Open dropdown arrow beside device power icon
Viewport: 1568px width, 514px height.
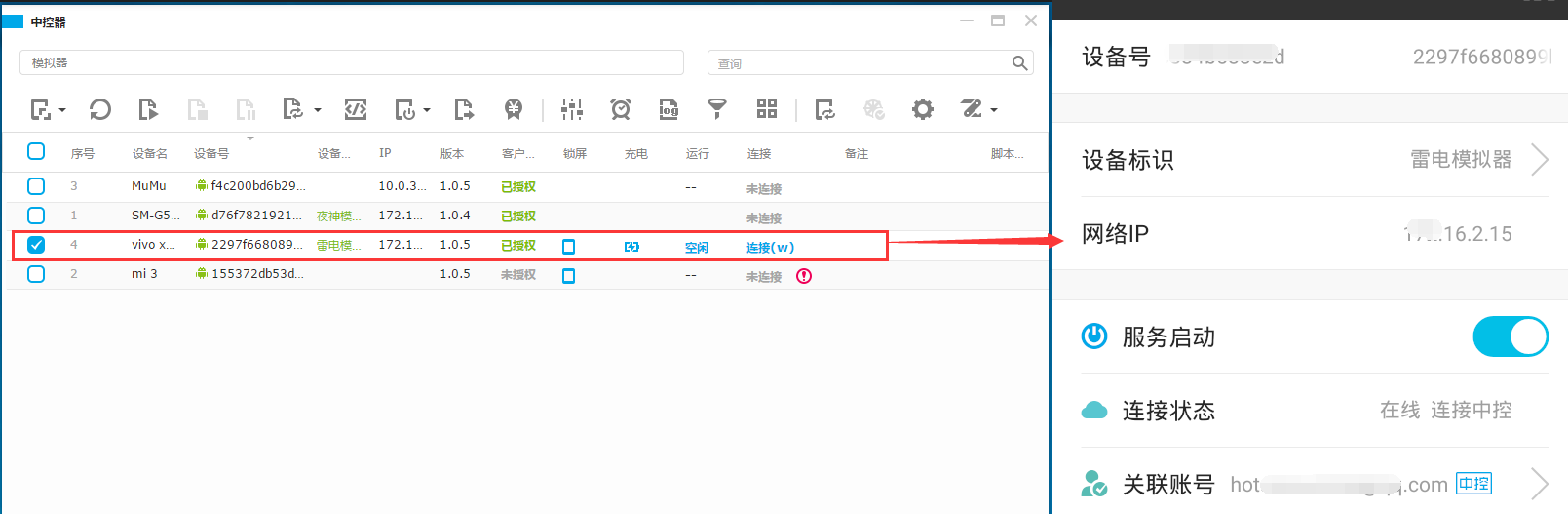click(427, 110)
